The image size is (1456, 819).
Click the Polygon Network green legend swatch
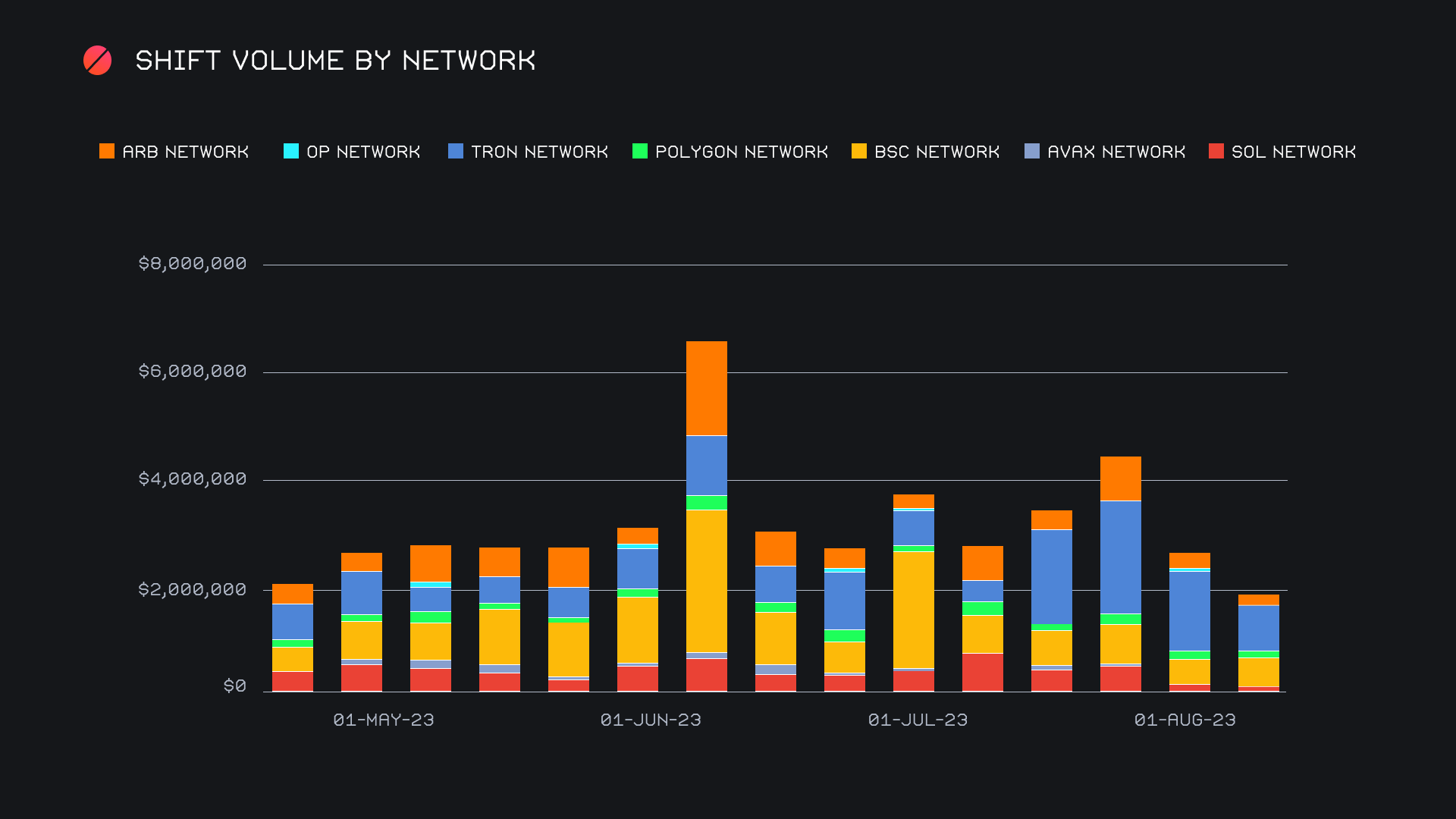(x=640, y=151)
